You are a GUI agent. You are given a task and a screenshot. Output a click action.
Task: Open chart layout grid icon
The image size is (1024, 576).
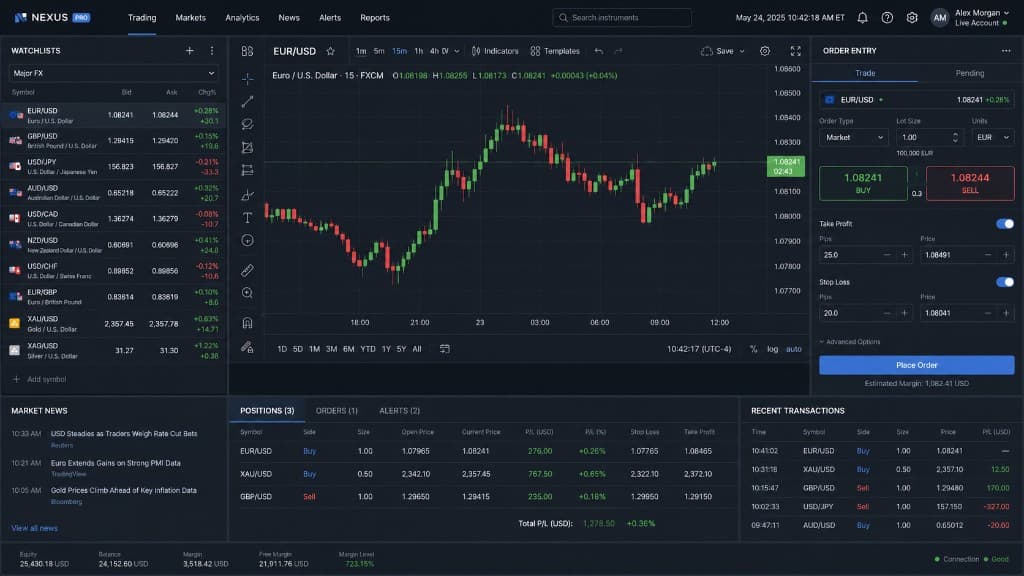coord(247,51)
